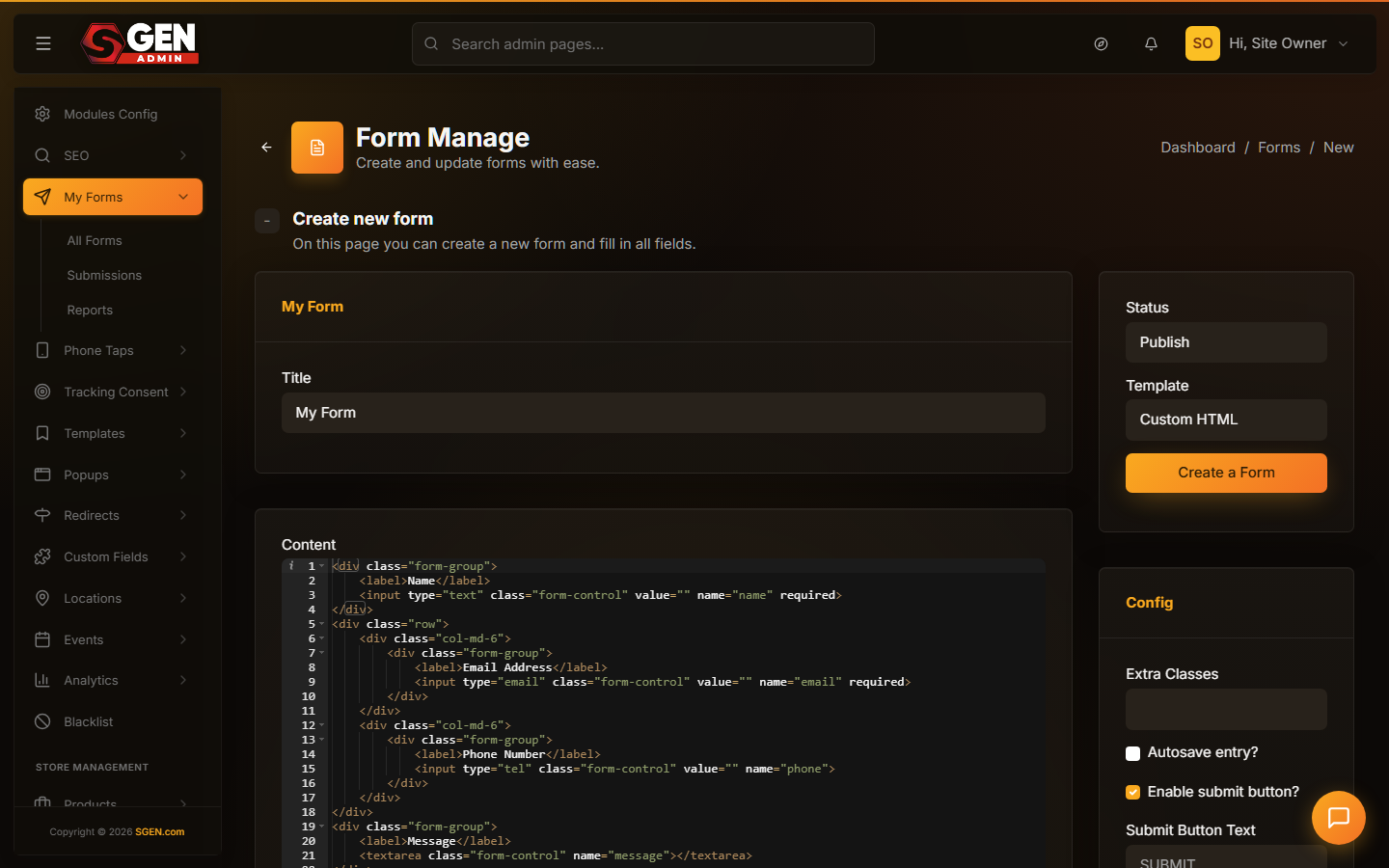1389x868 pixels.
Task: Open All Forms submenu item
Action: point(95,240)
